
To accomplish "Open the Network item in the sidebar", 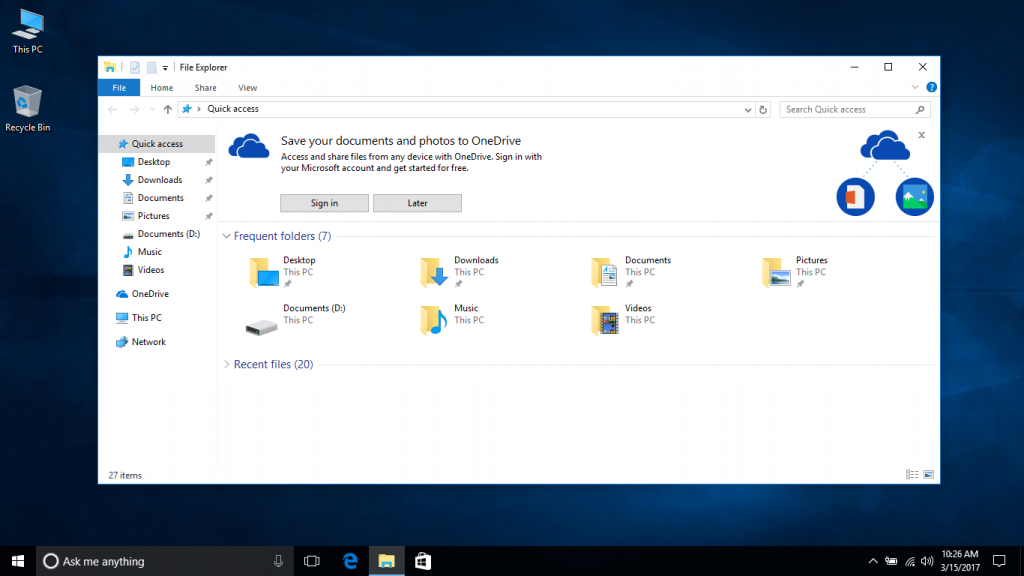I will (151, 341).
